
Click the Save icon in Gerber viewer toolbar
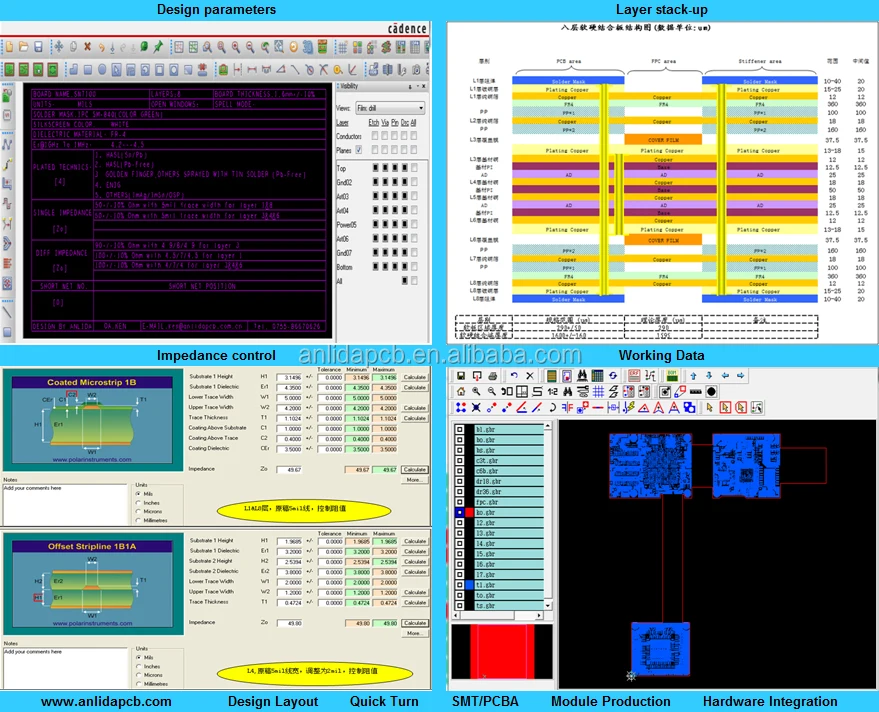tap(461, 376)
